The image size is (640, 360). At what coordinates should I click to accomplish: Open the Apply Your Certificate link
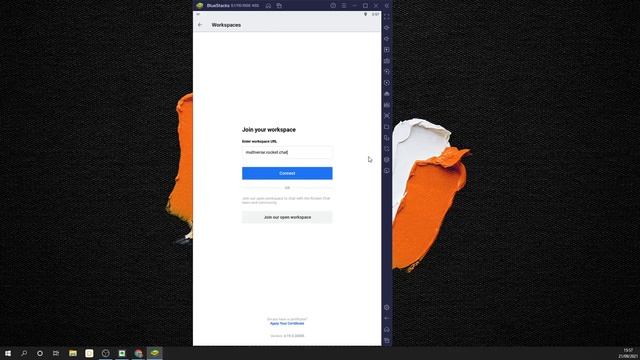coord(287,323)
